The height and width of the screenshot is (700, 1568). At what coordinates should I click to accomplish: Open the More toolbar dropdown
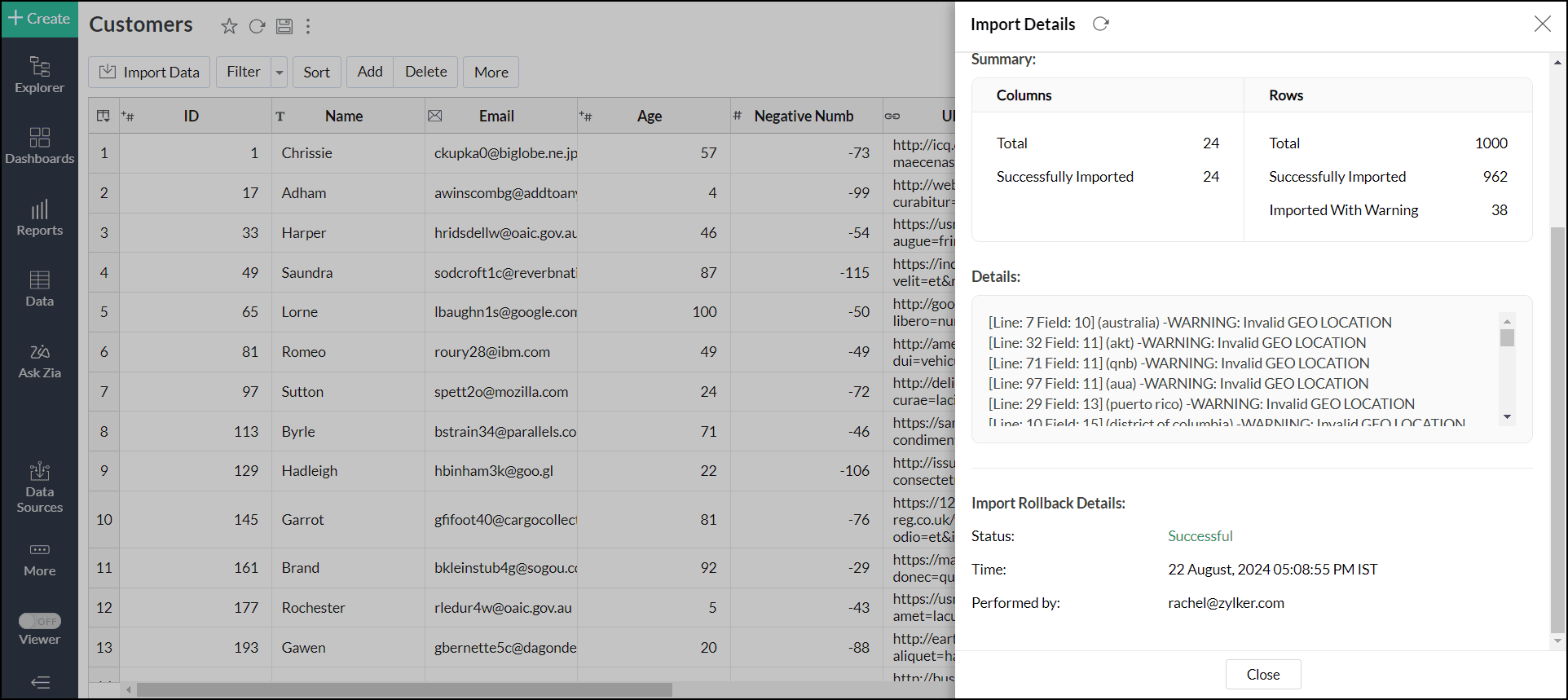point(491,73)
